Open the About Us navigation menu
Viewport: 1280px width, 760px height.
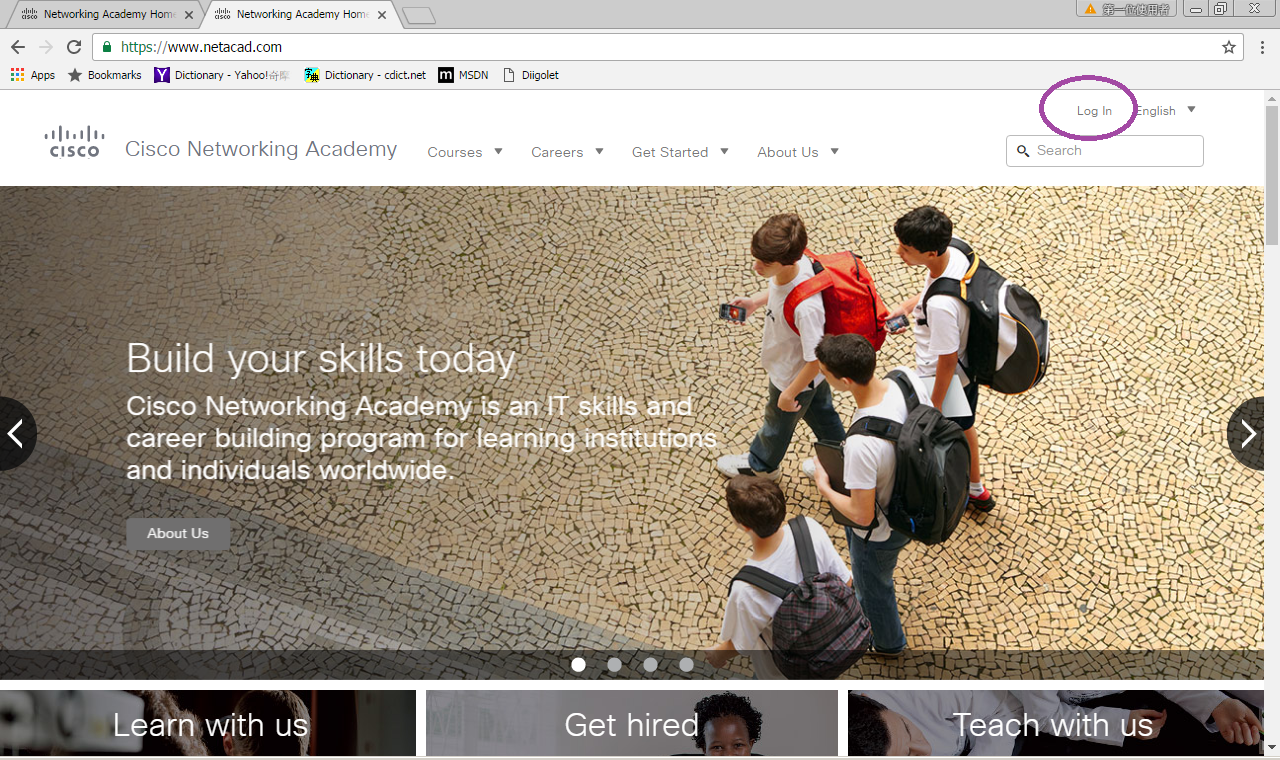pyautogui.click(x=797, y=152)
